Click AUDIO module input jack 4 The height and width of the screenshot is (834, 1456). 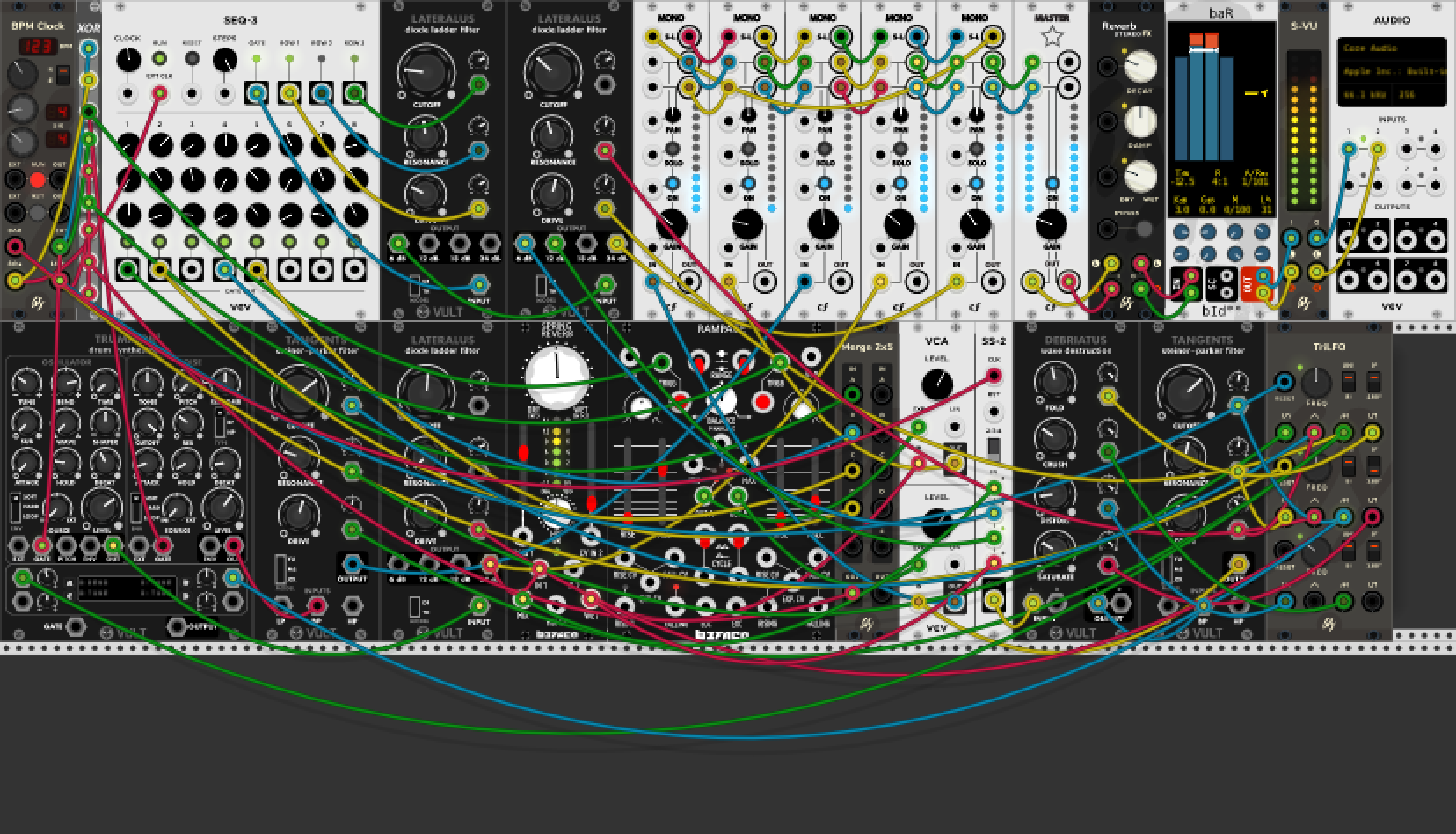coord(1435,149)
